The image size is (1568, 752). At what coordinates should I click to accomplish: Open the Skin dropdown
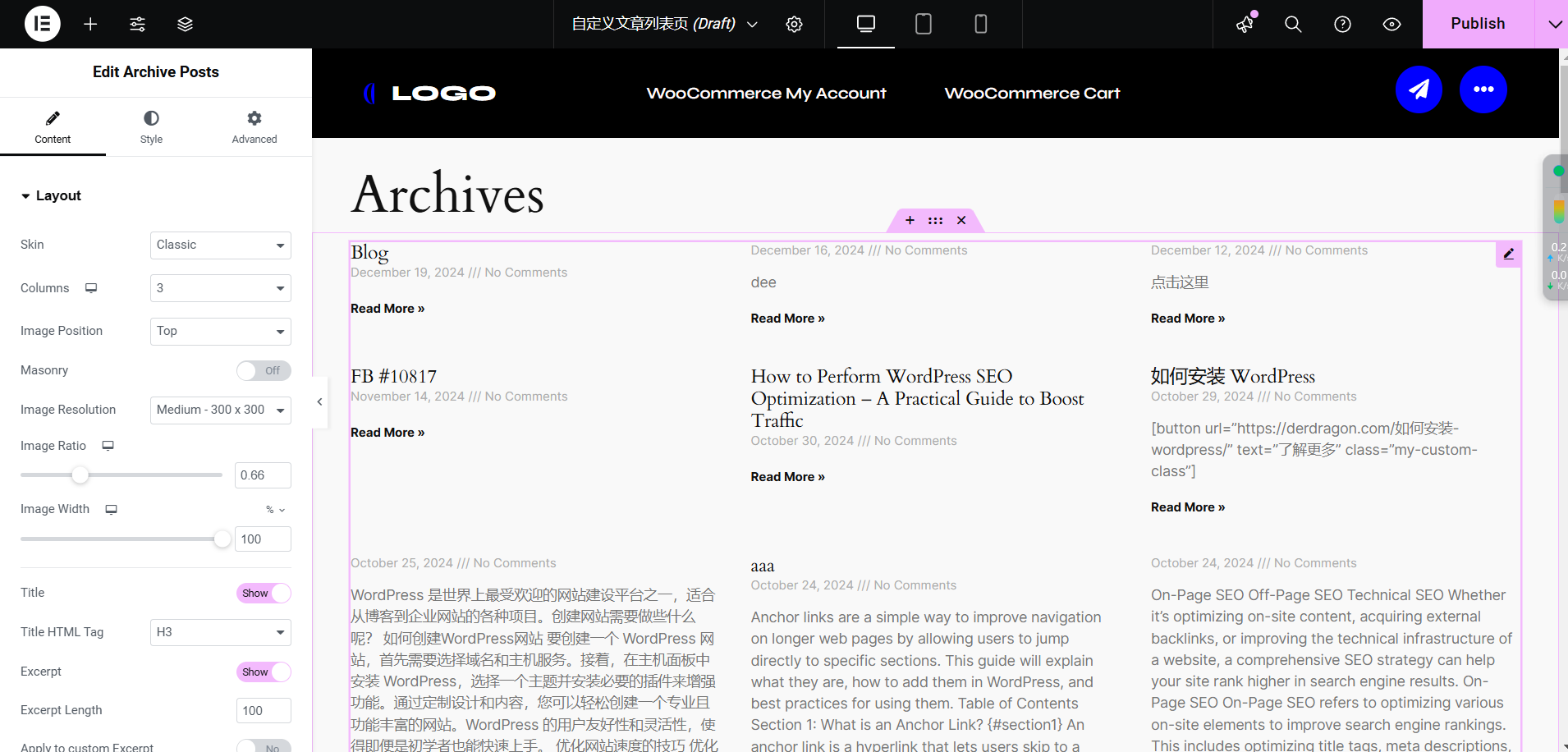point(220,245)
